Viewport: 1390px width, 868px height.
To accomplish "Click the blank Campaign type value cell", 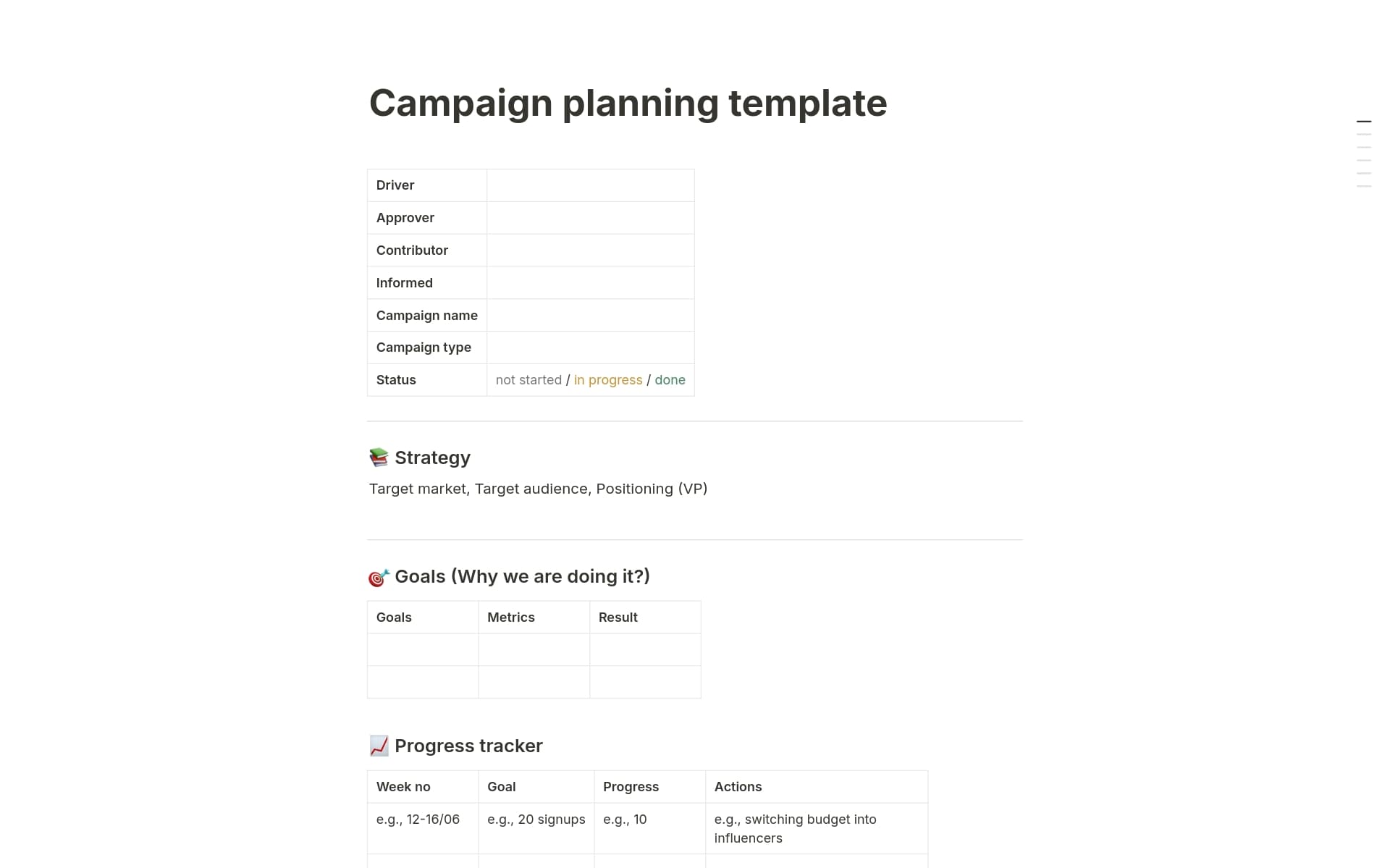I will pos(590,347).
